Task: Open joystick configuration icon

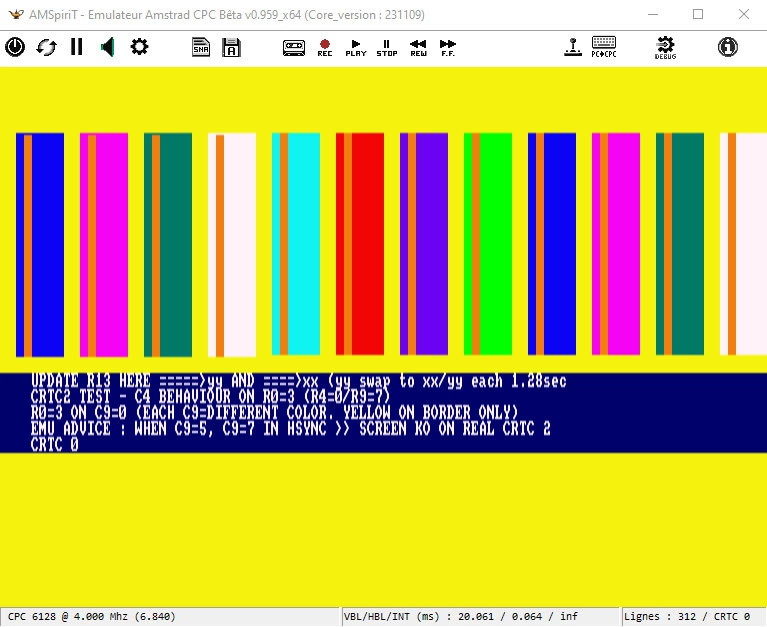Action: (573, 47)
